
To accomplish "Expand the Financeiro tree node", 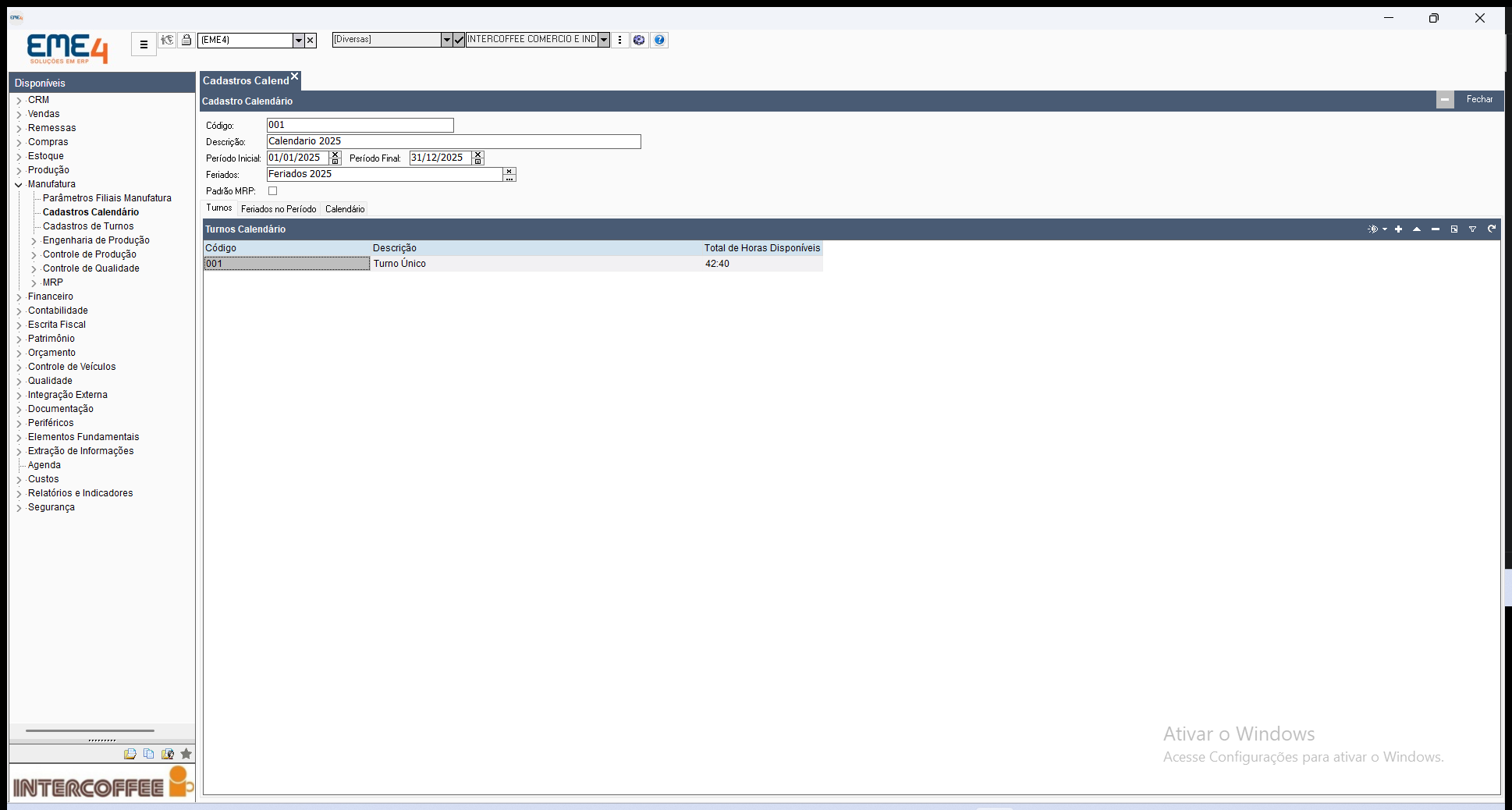I will (x=19, y=297).
